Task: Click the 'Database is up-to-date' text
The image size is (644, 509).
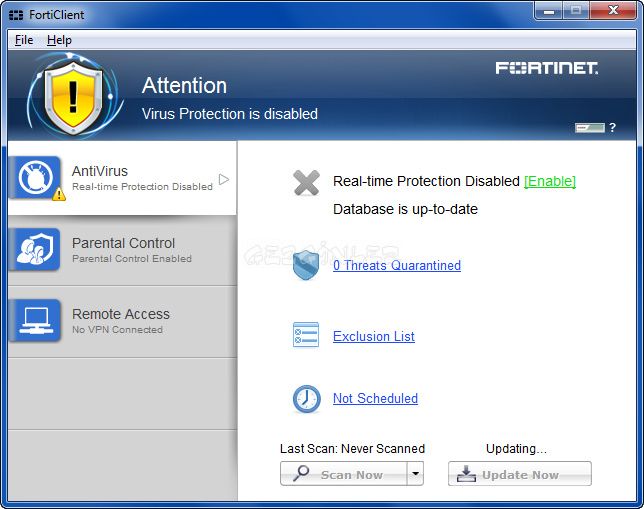Action: [405, 210]
